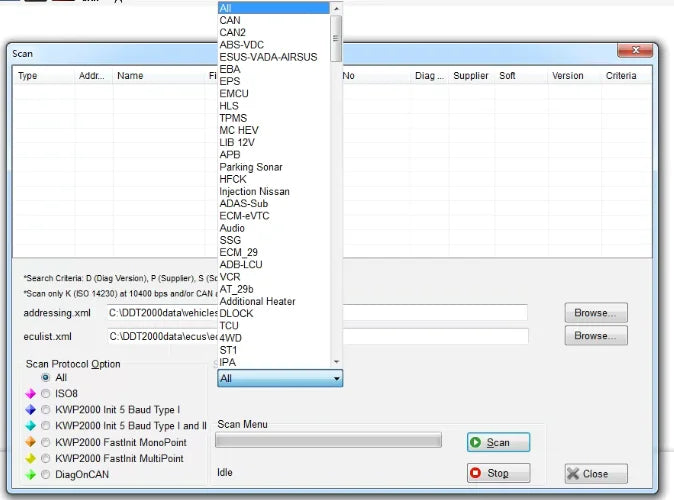Image resolution: width=674 pixels, height=500 pixels.
Task: Select the DiagOnCAN radio button
Action: 46,475
